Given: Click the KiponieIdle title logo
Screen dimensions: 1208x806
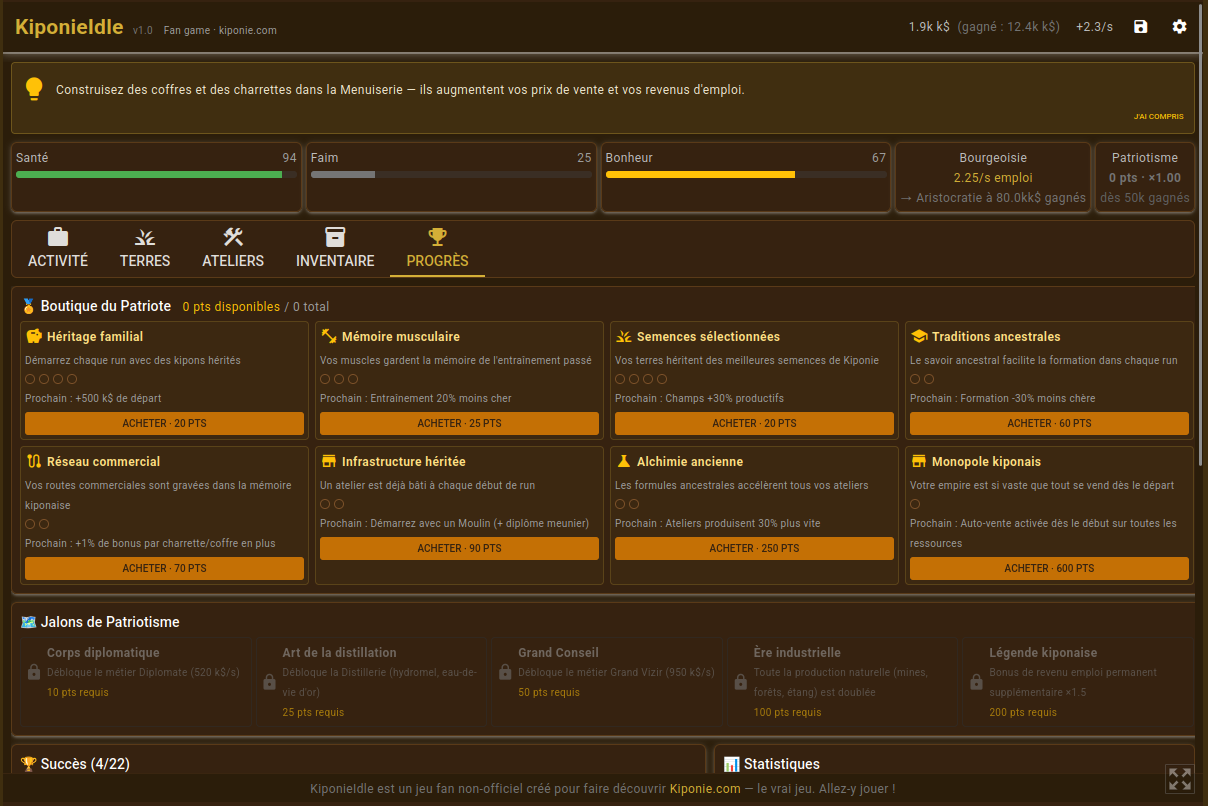Looking at the screenshot, I should pyautogui.click(x=69, y=27).
